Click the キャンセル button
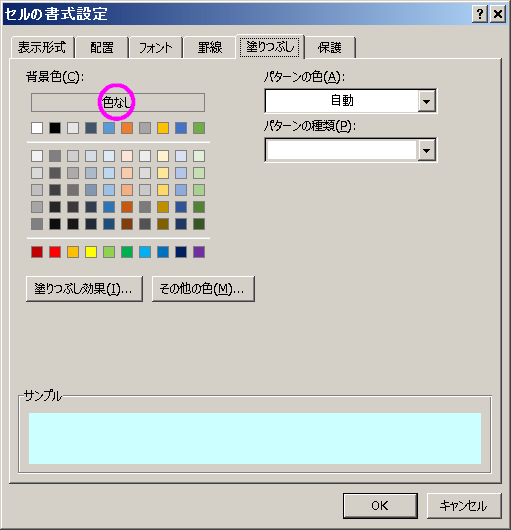 point(464,506)
